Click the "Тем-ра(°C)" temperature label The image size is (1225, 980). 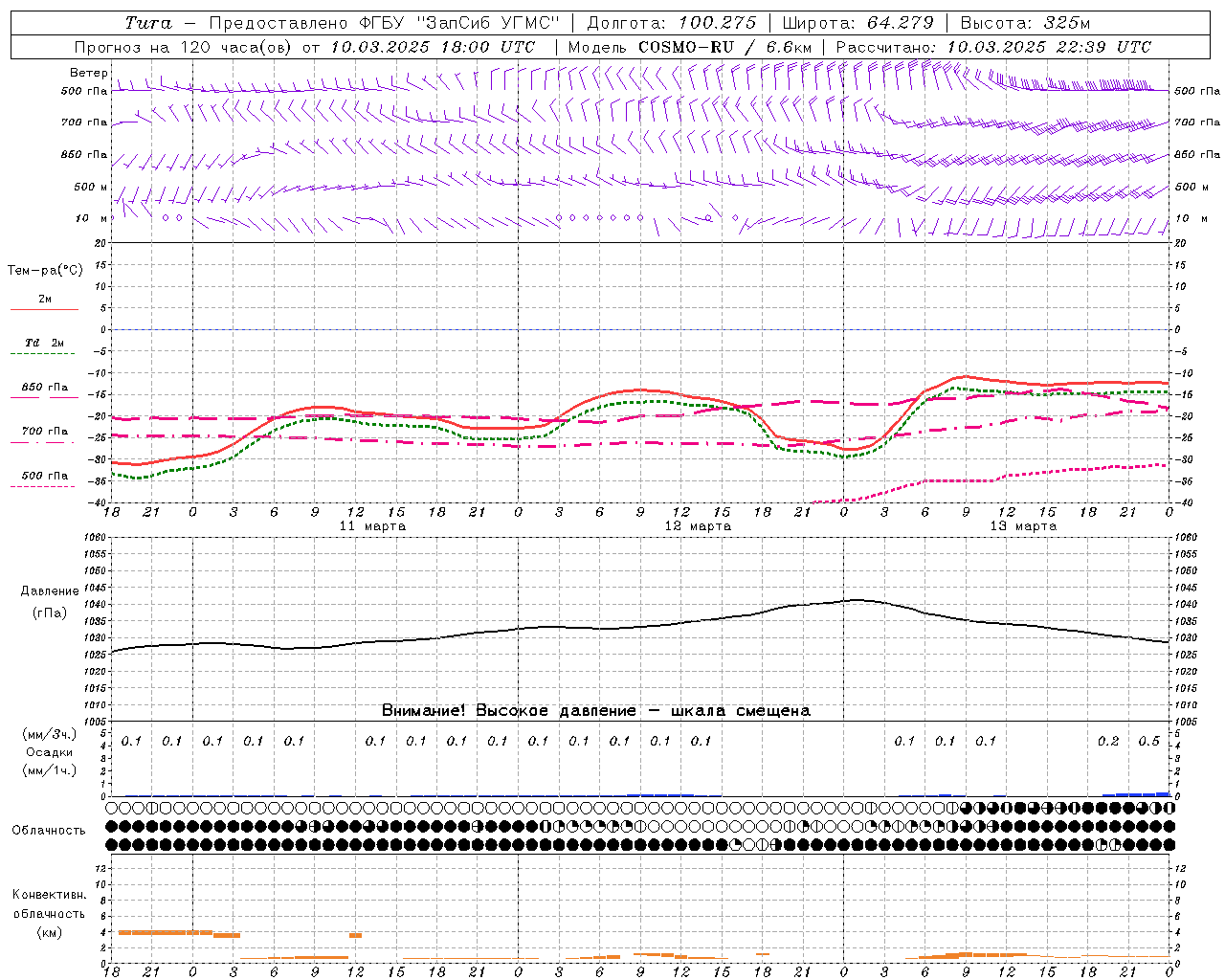45,270
